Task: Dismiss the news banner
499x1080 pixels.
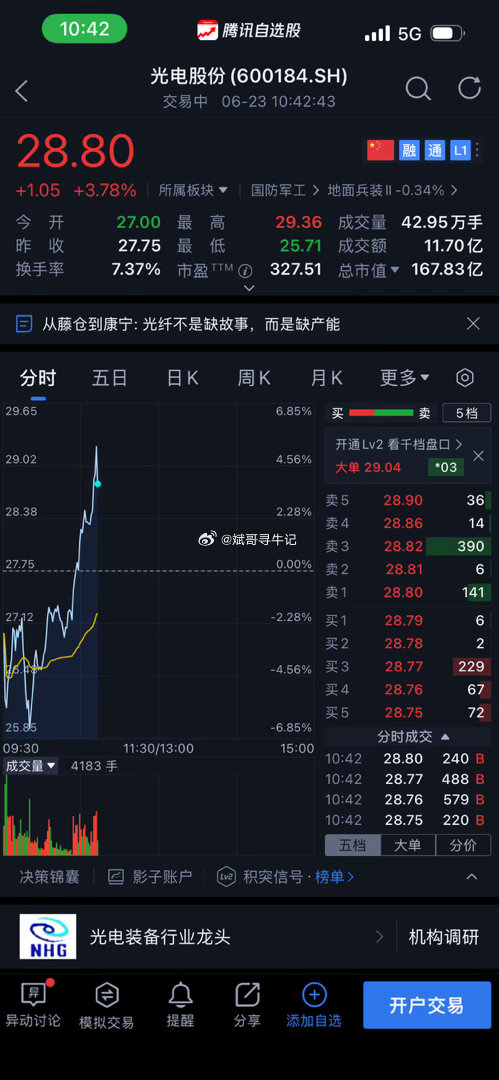Action: [473, 323]
